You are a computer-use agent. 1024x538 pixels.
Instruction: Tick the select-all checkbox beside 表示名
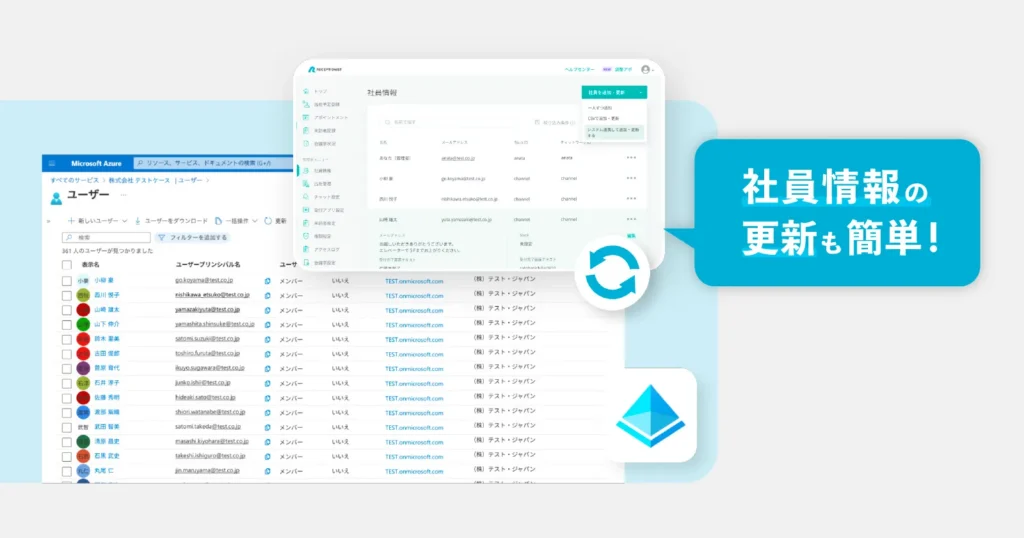[67, 265]
